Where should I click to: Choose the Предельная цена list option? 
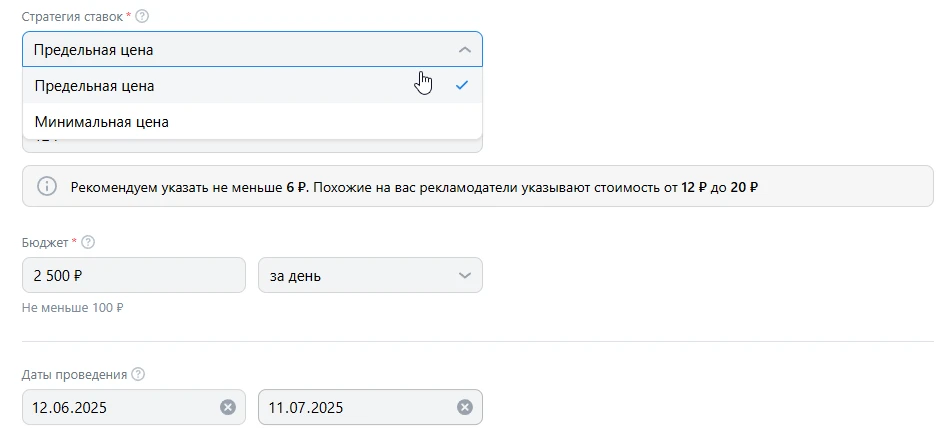point(95,86)
